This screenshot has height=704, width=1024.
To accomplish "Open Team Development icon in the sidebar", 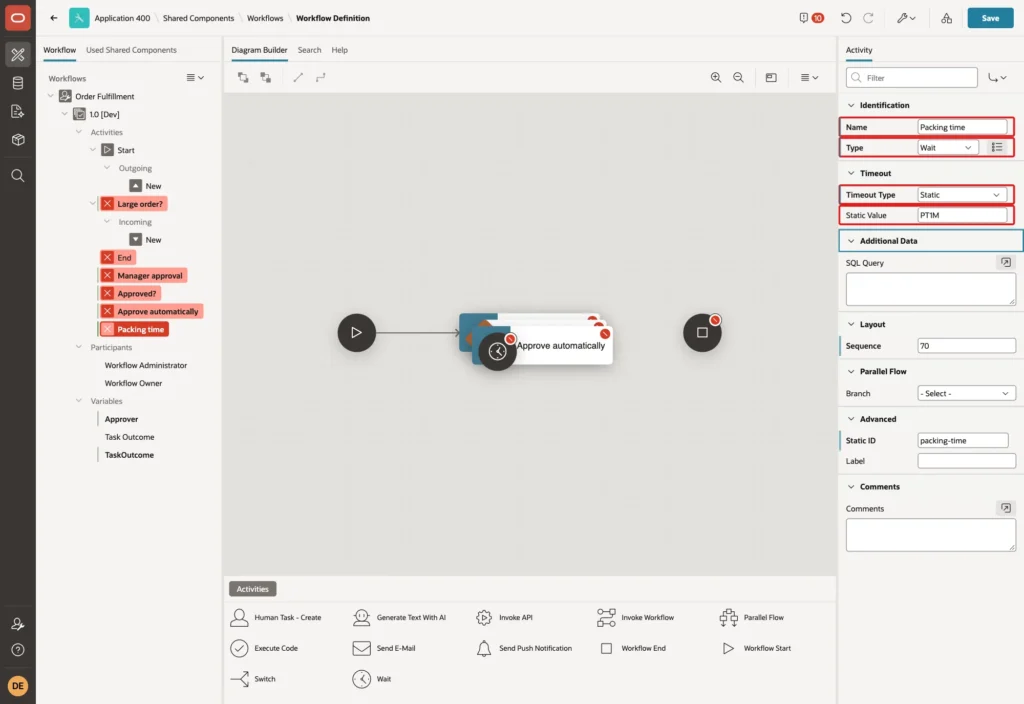I will pos(18,111).
